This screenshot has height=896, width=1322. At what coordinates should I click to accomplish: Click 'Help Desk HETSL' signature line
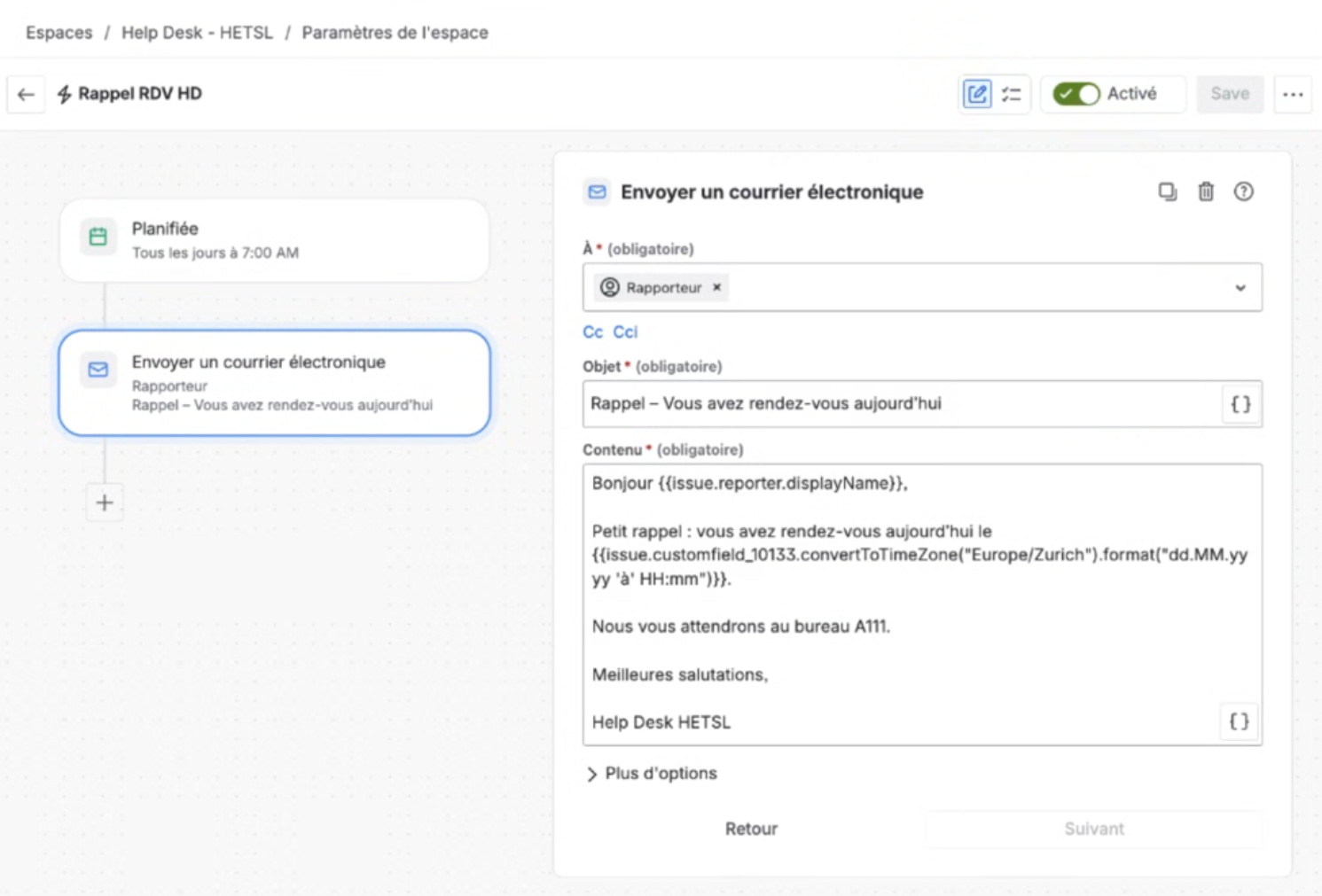661,722
